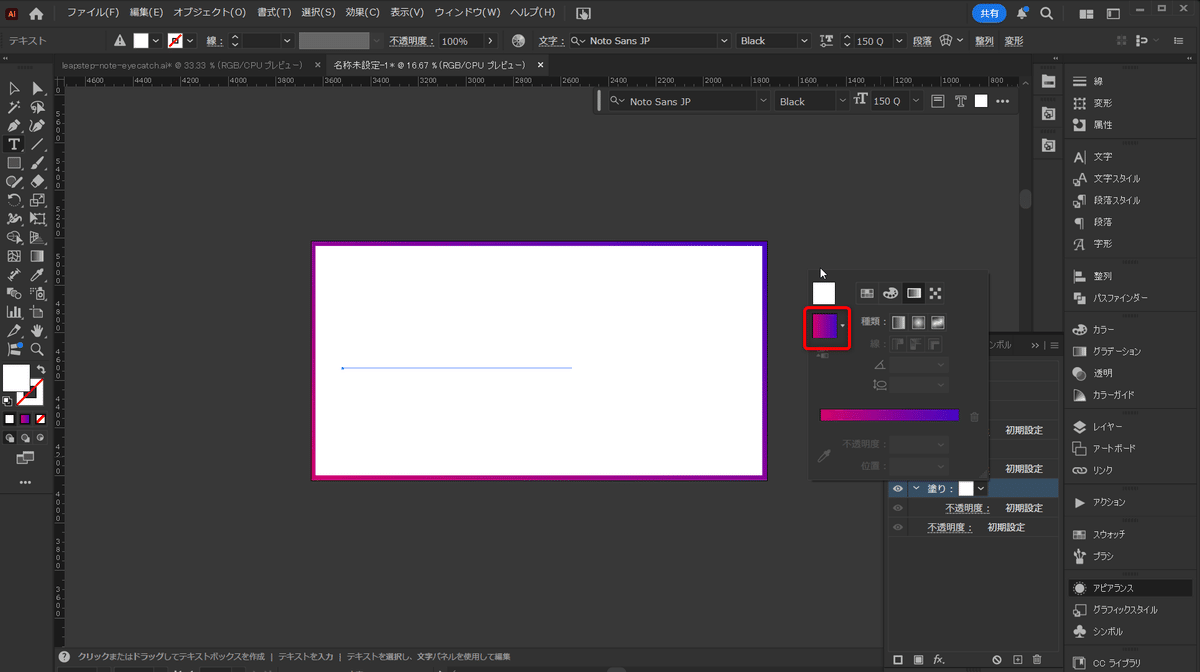Toggle visibility eye of 塗り row
Screen dimensions: 1200x672
[x=898, y=489]
